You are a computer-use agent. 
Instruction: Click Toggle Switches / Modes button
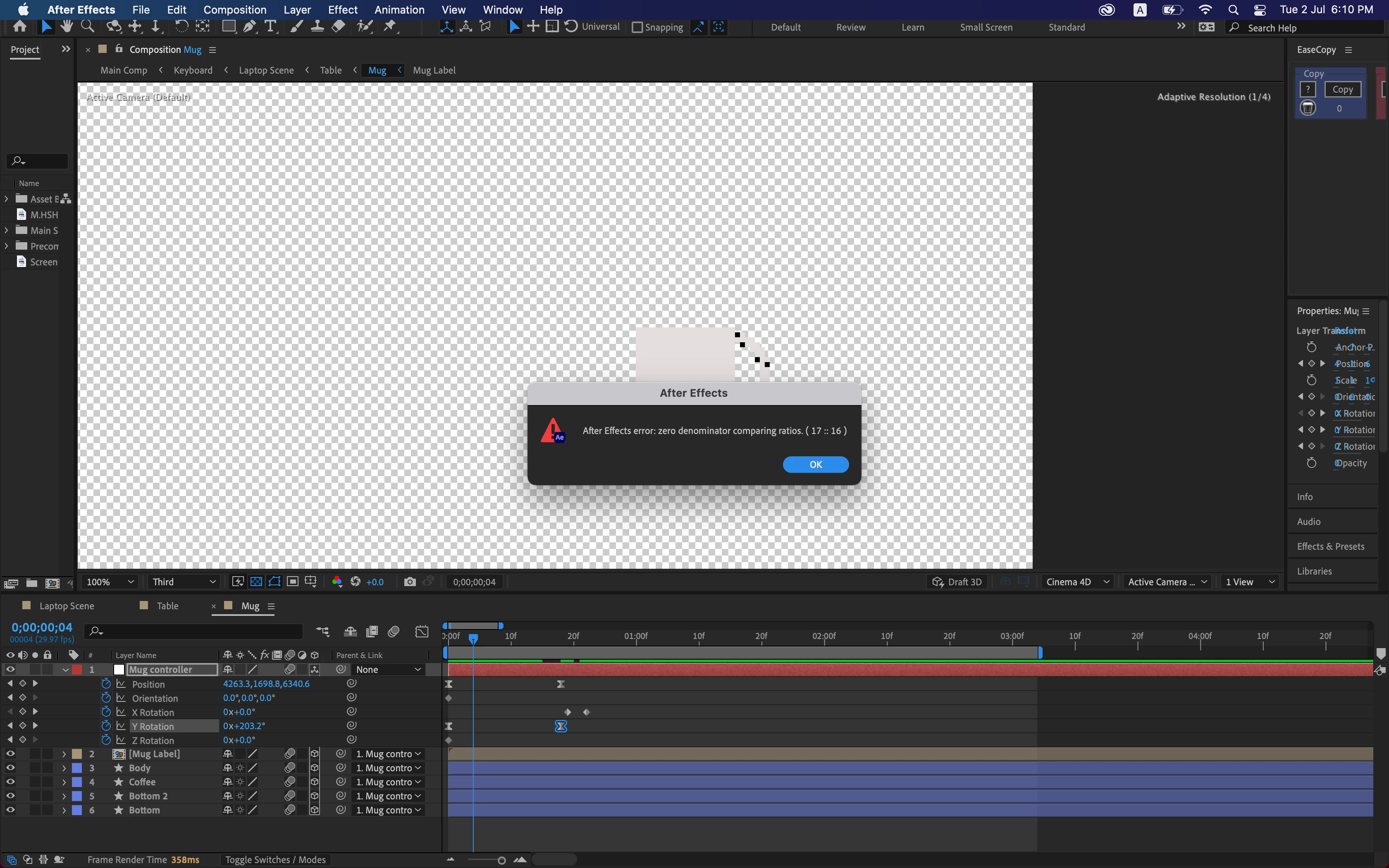pyautogui.click(x=275, y=859)
